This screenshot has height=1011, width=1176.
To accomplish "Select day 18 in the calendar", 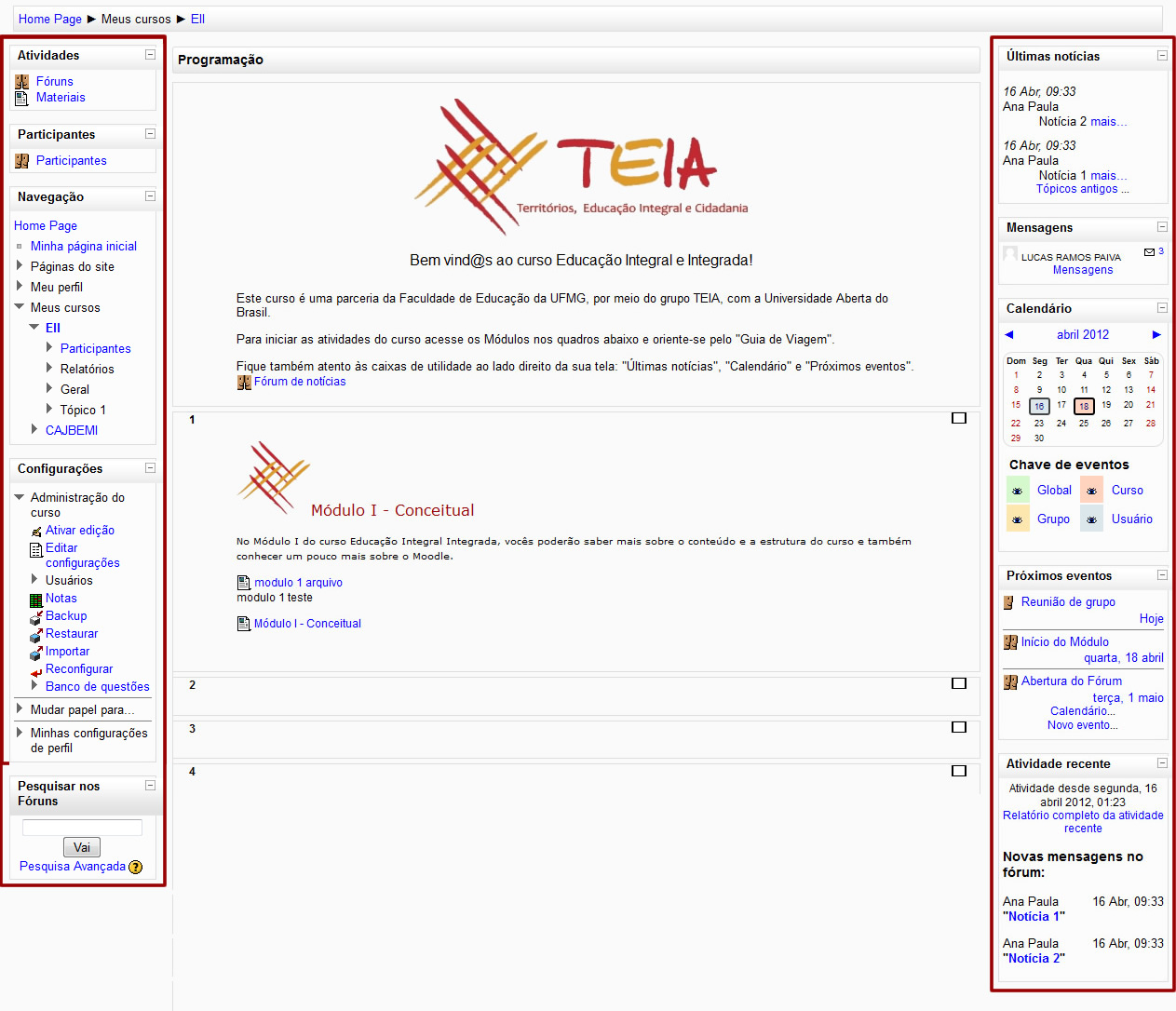I will [1084, 406].
